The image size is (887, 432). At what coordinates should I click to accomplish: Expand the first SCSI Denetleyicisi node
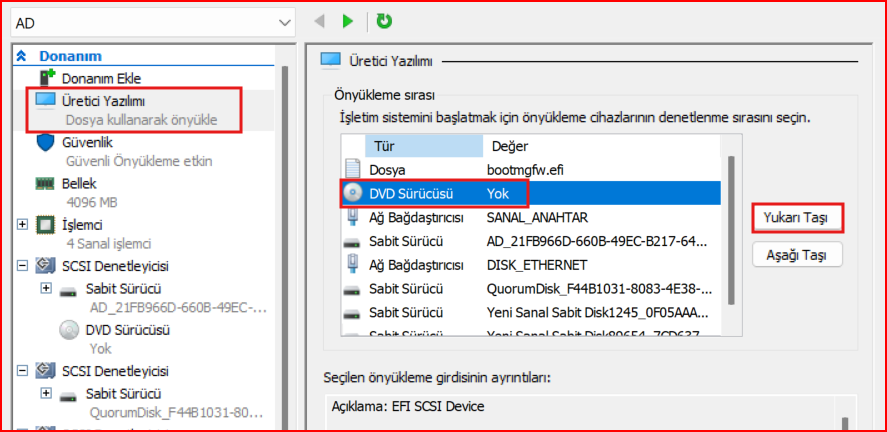tap(22, 266)
